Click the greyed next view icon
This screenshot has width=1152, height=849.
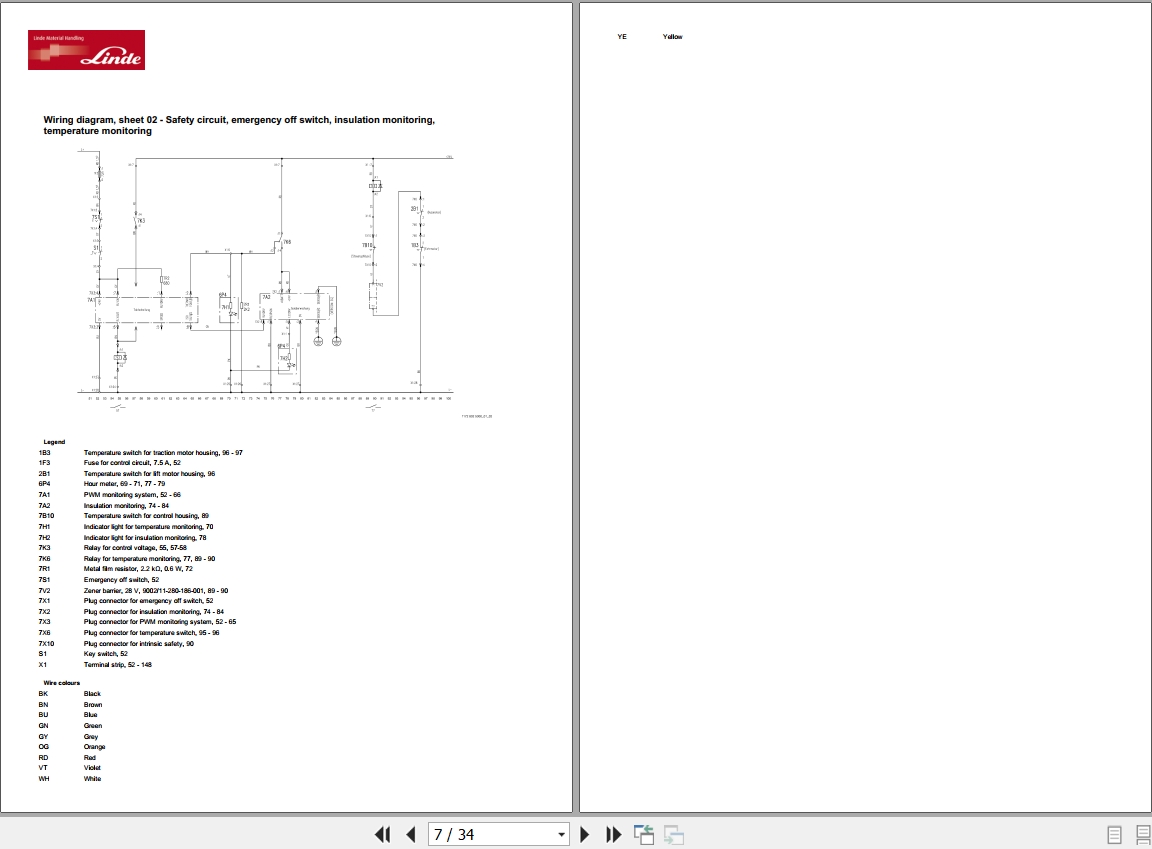pyautogui.click(x=674, y=834)
